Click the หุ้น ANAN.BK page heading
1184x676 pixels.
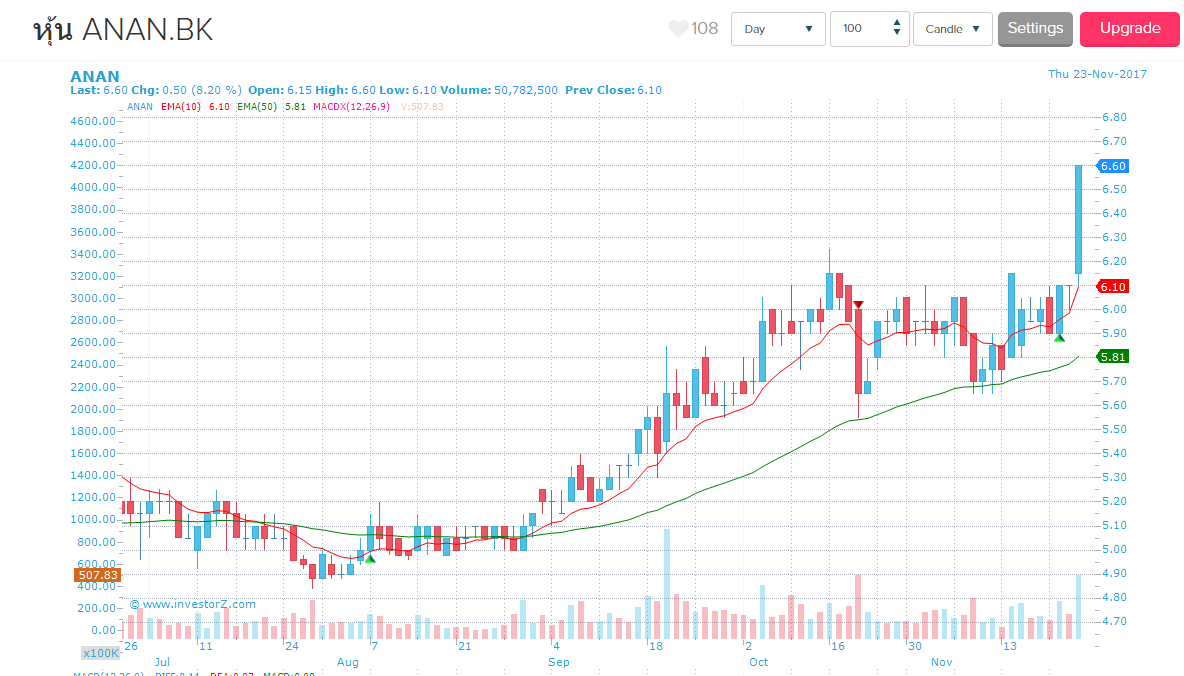point(123,29)
